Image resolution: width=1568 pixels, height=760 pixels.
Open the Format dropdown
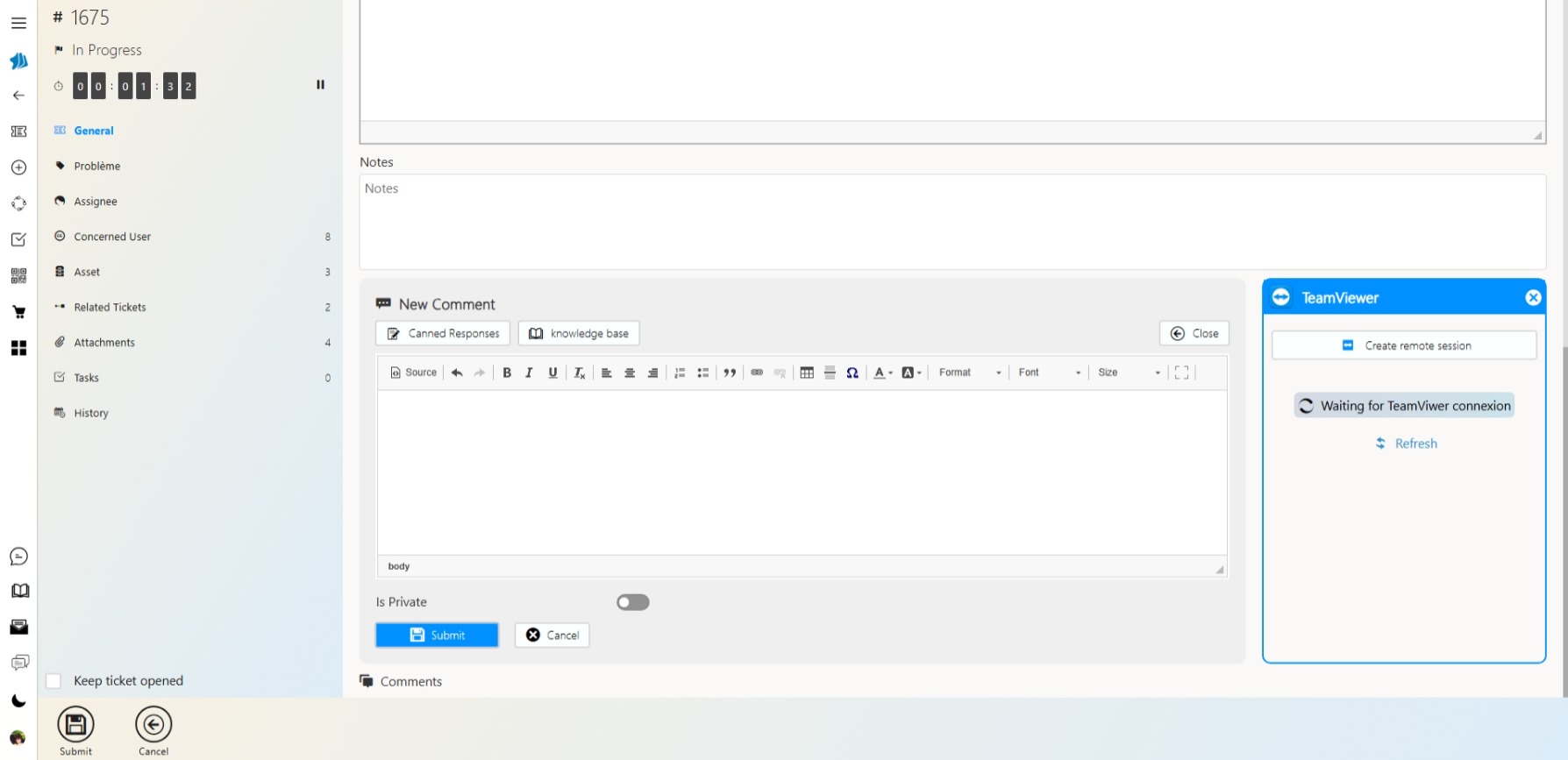pyautogui.click(x=969, y=373)
